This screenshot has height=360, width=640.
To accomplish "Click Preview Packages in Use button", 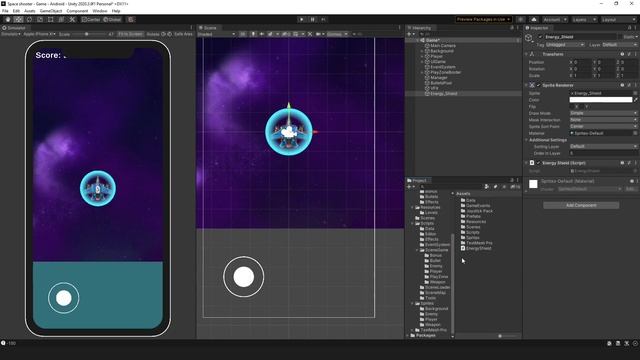I will pyautogui.click(x=483, y=19).
